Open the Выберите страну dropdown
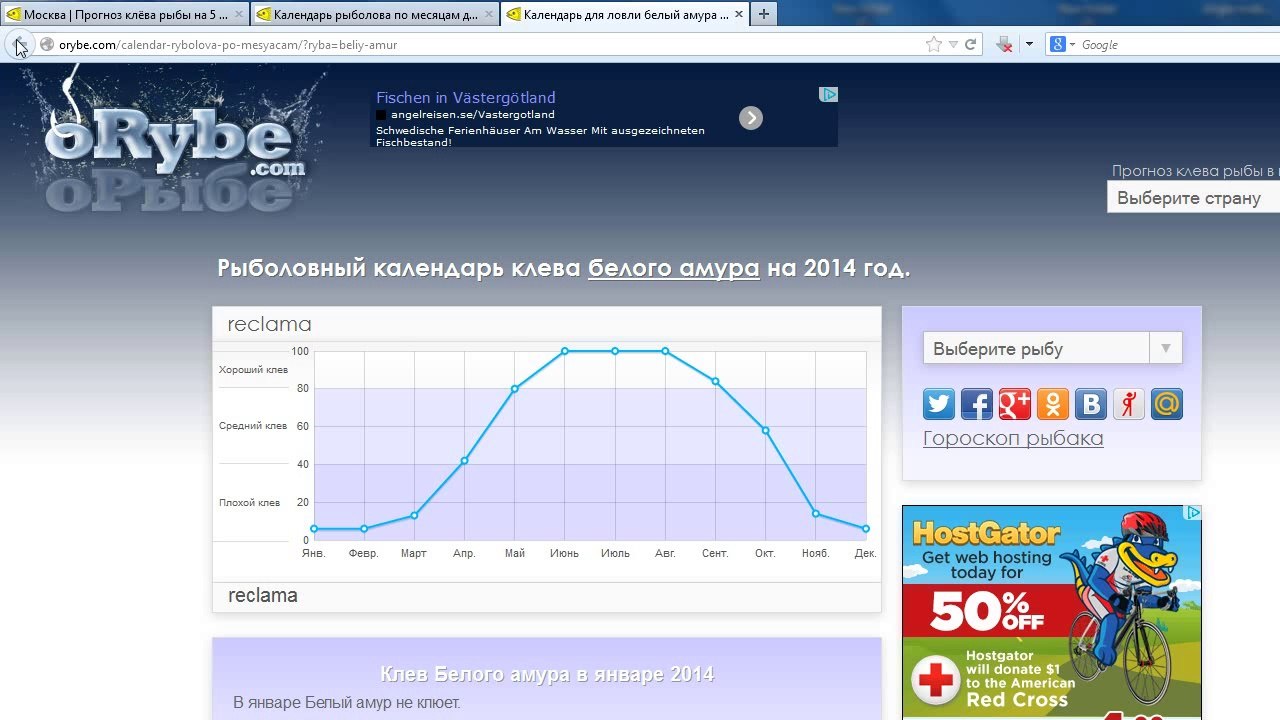The height and width of the screenshot is (720, 1280). click(1193, 197)
